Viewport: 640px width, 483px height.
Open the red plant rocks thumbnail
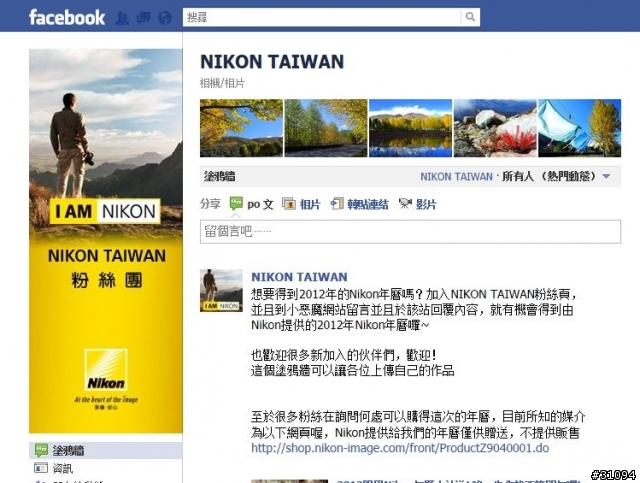point(495,128)
